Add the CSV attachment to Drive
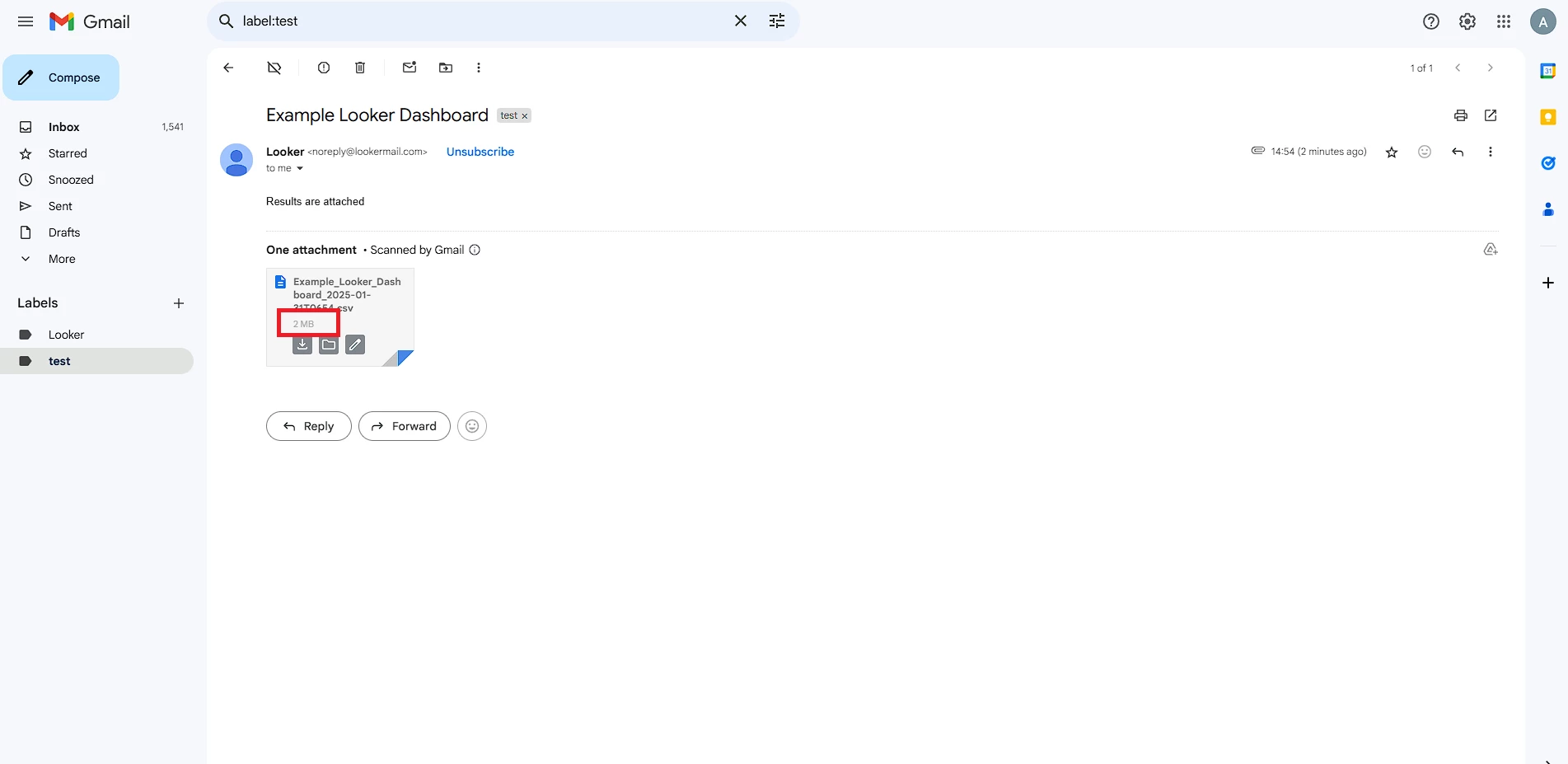Screen dimensions: 1568x764 (x=329, y=345)
